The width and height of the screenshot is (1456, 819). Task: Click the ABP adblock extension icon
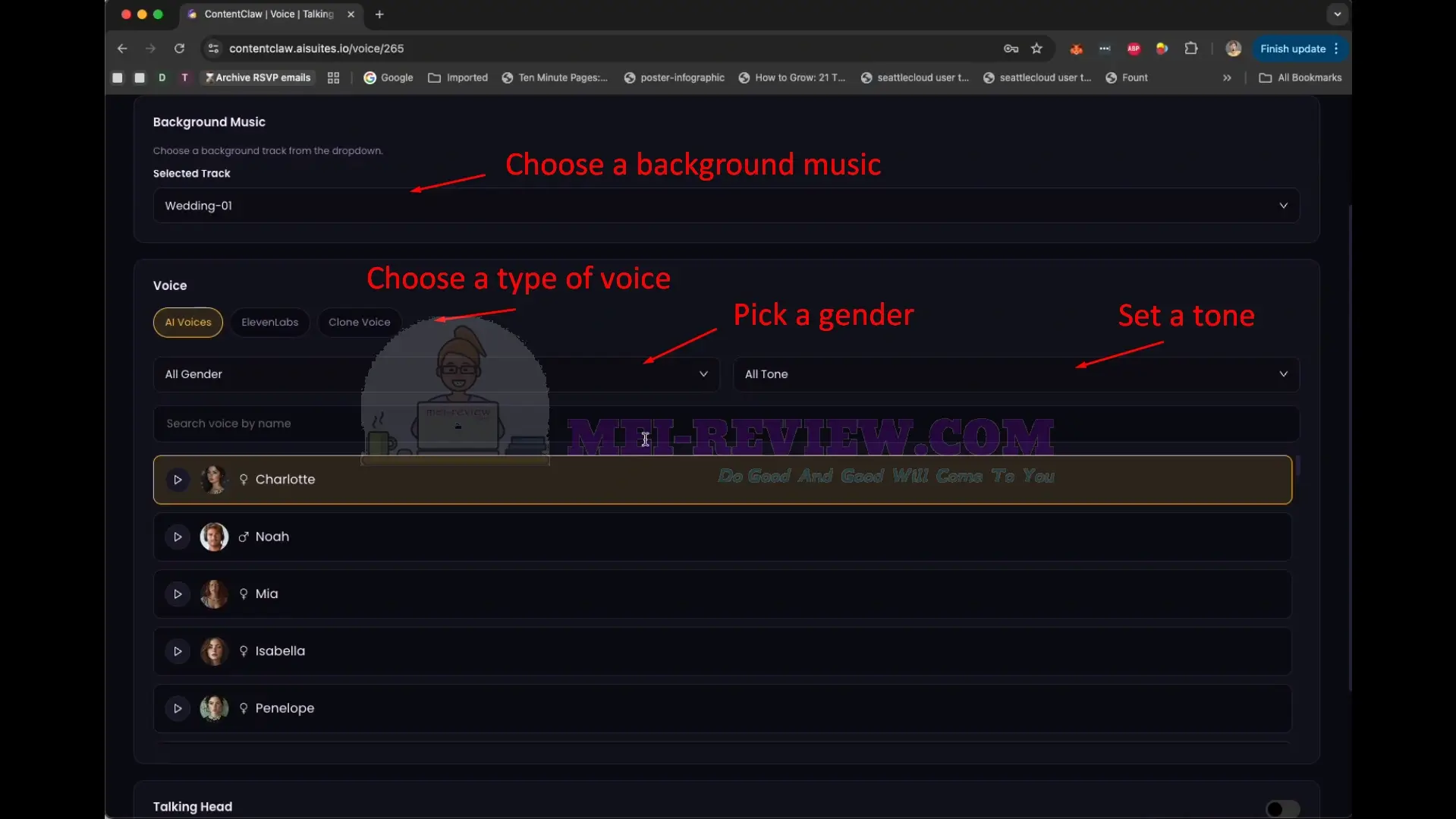tap(1134, 49)
